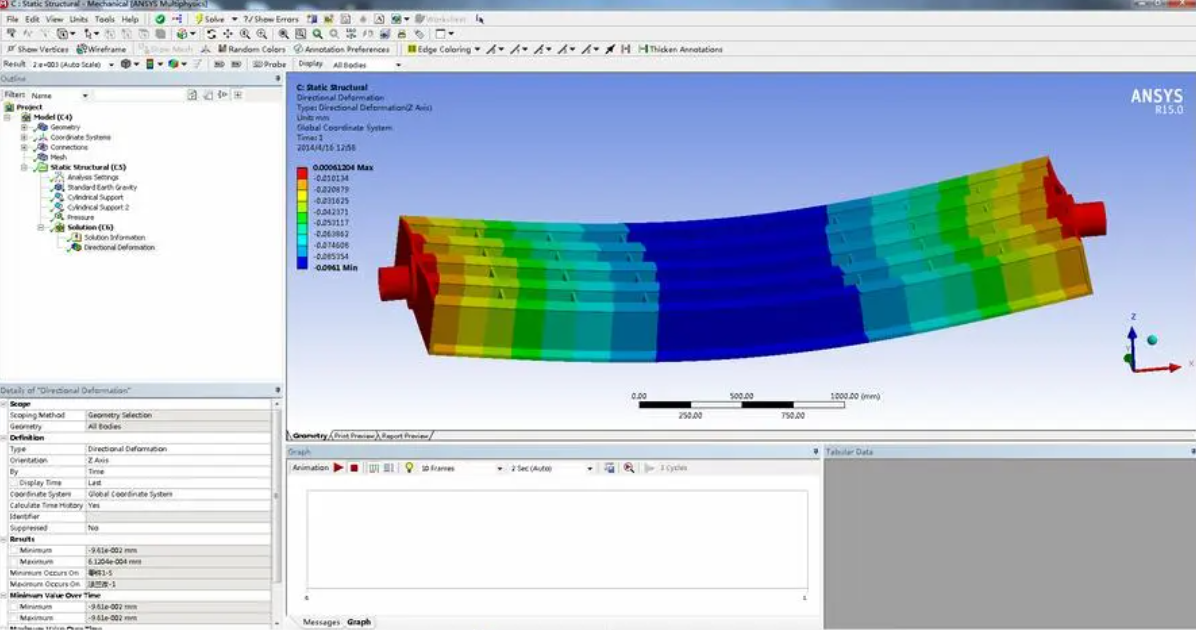This screenshot has height=630, width=1196.
Task: Expand the Coordinate Systems node
Action: click(24, 137)
